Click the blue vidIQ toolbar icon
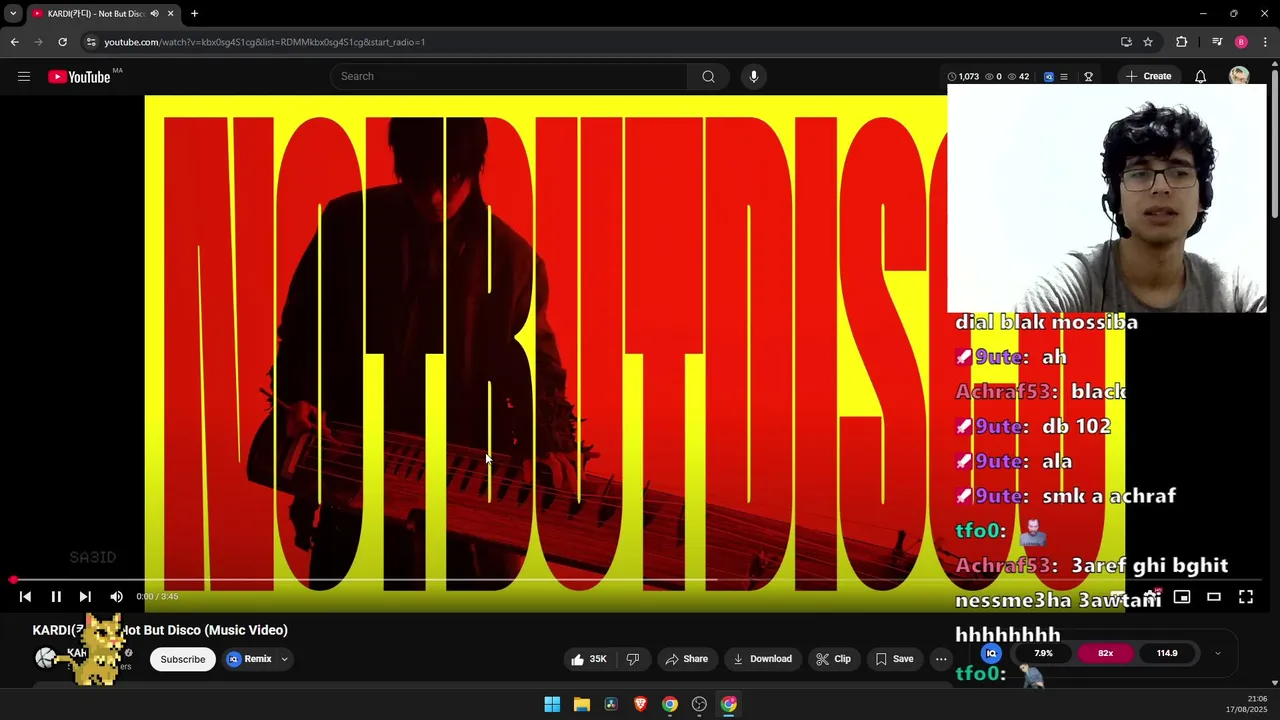The image size is (1280, 720). [x=1048, y=77]
